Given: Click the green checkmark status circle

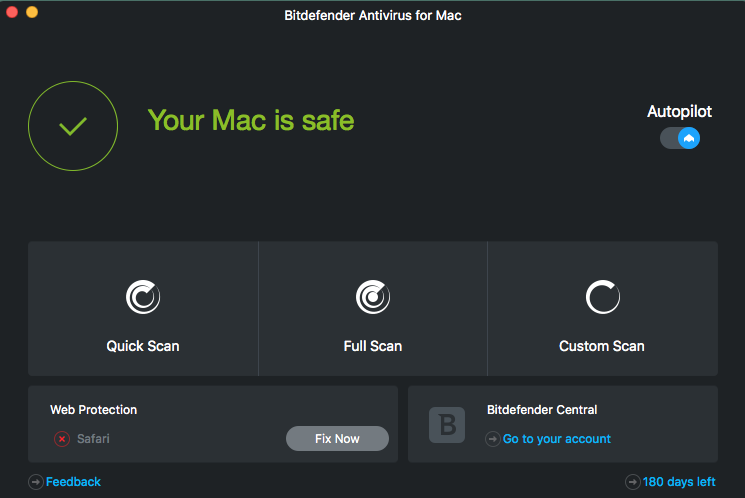Looking at the screenshot, I should tap(73, 126).
